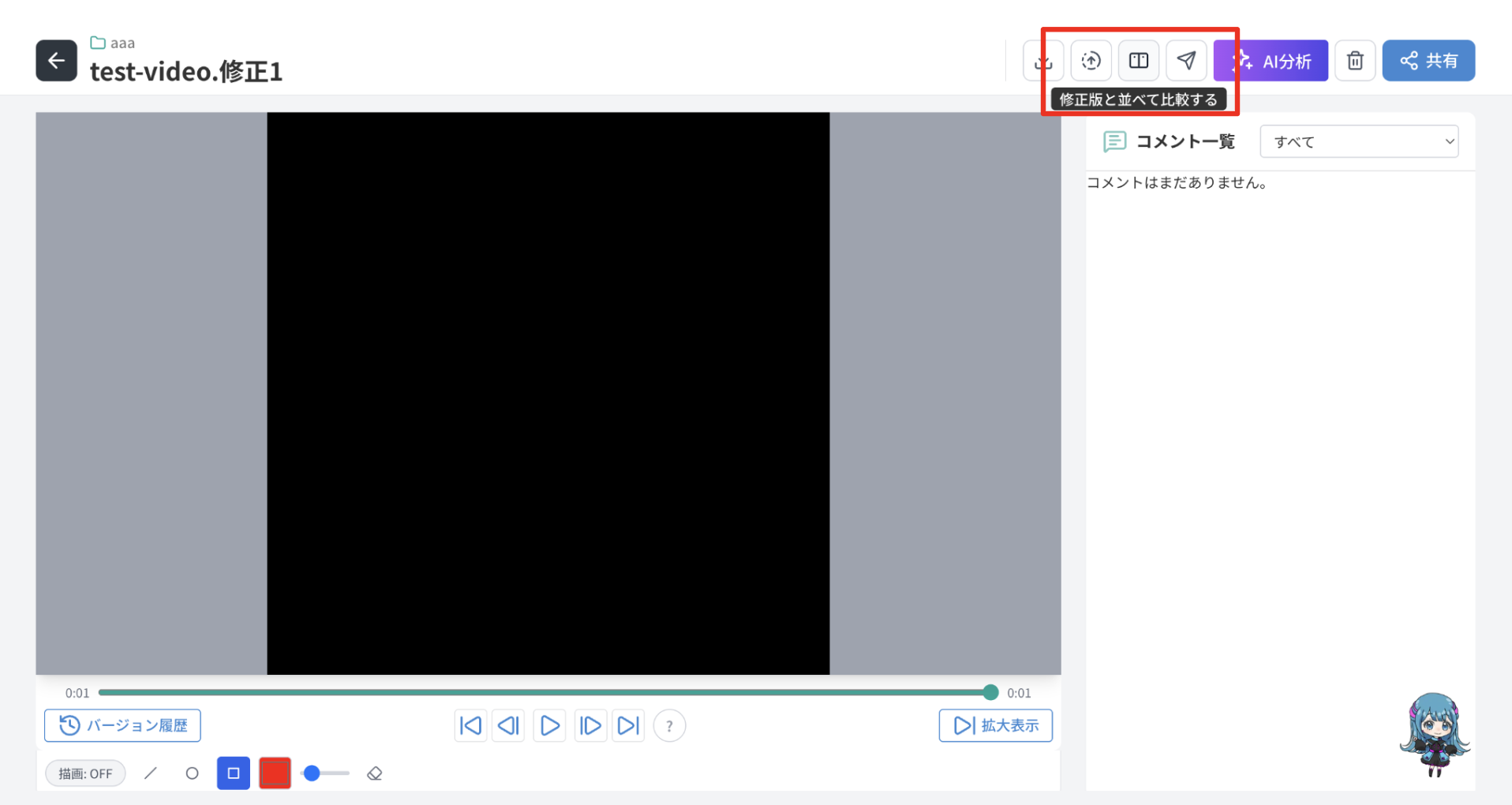Click the download icon in top toolbar
1512x805 pixels.
point(1043,61)
